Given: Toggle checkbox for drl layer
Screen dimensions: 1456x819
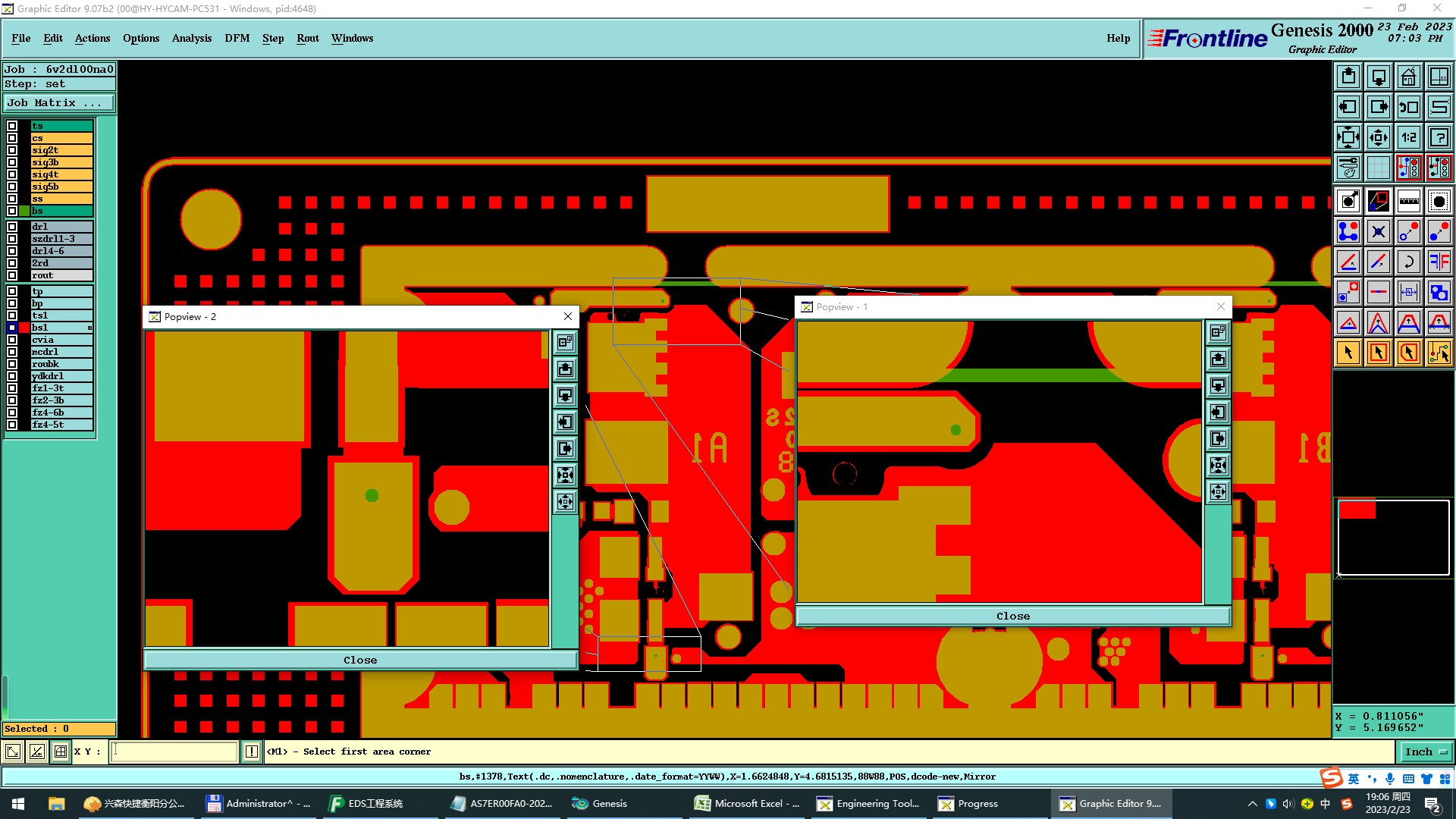Looking at the screenshot, I should tap(12, 227).
